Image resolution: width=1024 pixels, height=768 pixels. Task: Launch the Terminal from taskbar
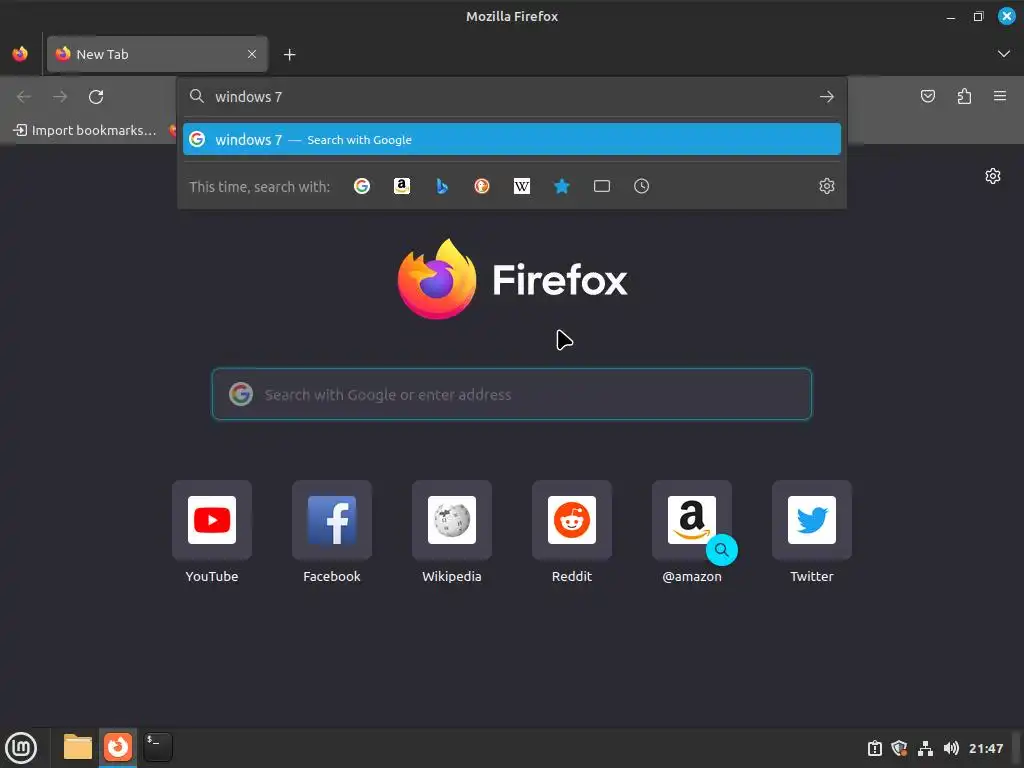click(x=157, y=747)
